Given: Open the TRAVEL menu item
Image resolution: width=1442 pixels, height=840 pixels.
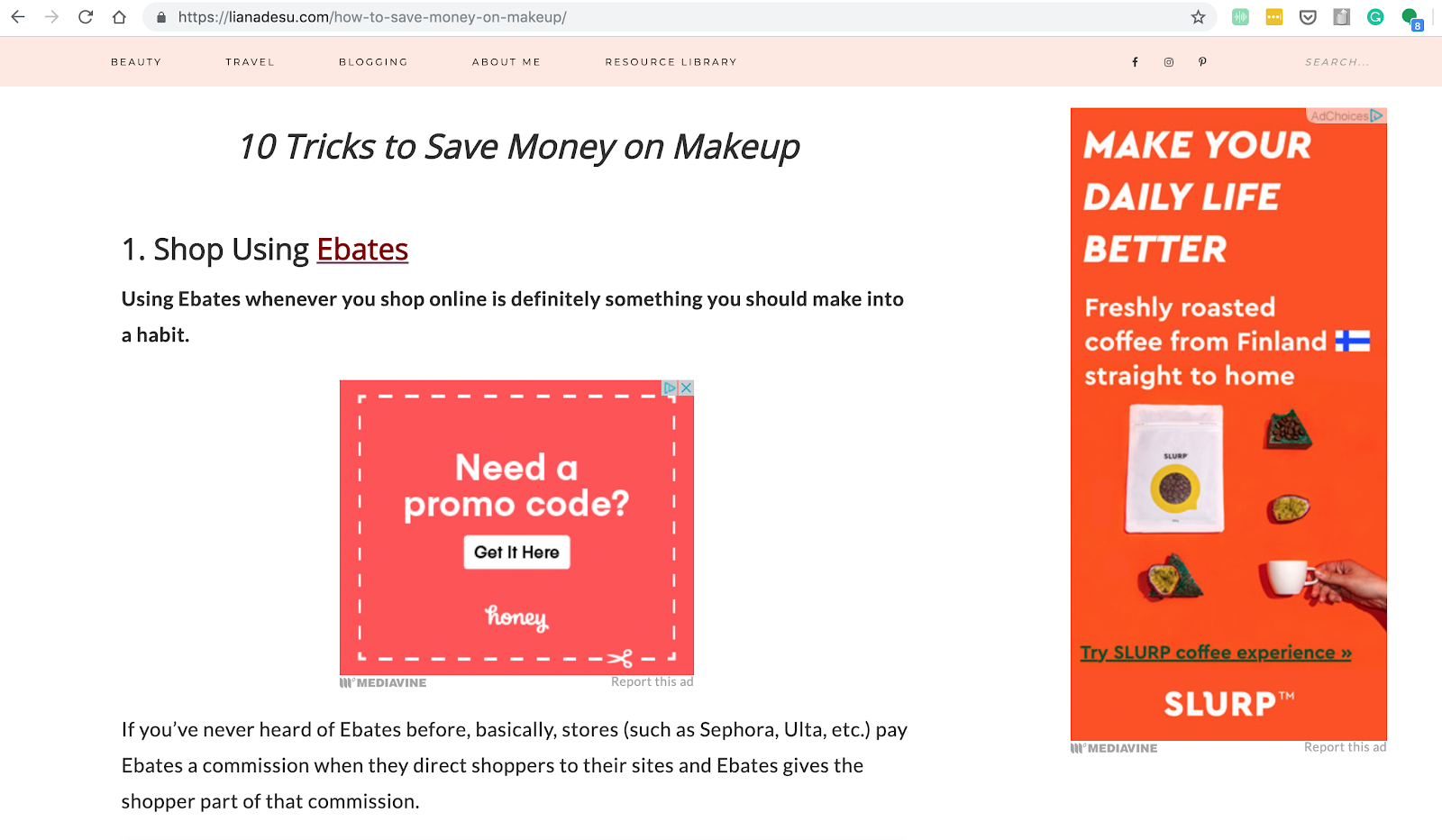Looking at the screenshot, I should [x=250, y=62].
